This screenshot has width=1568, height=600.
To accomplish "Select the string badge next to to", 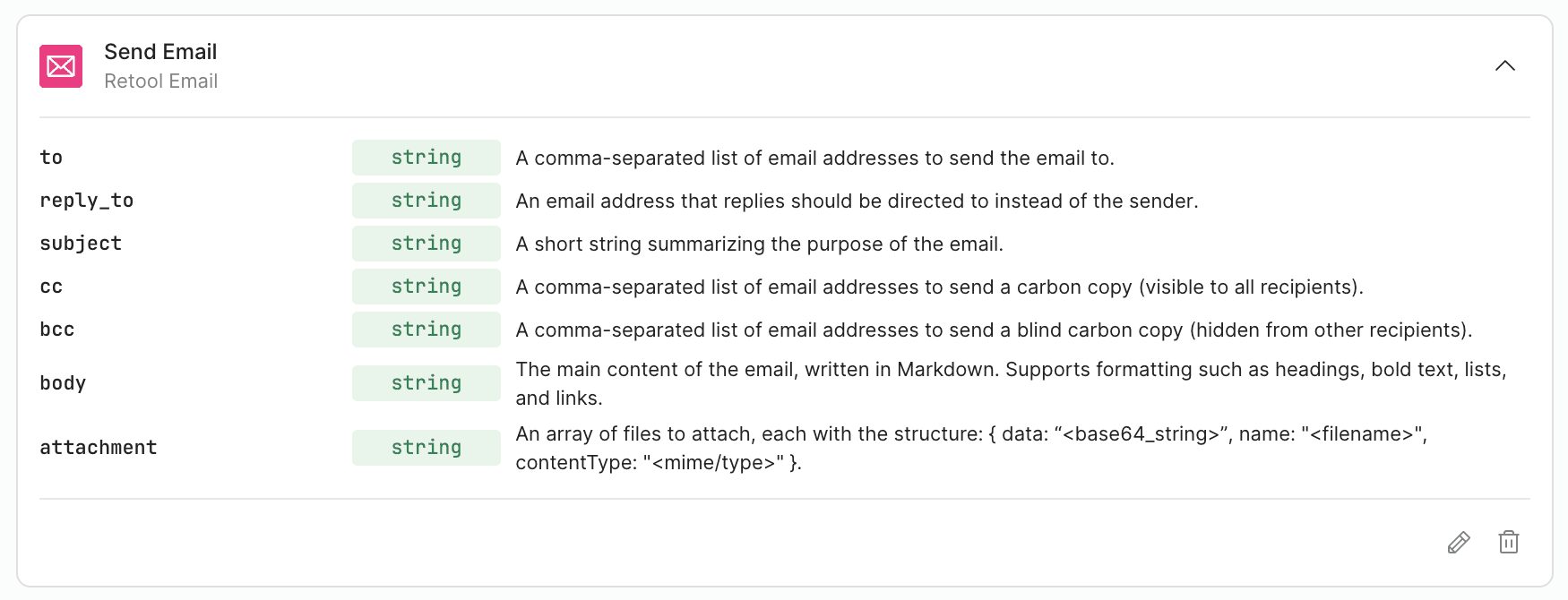I will [426, 157].
